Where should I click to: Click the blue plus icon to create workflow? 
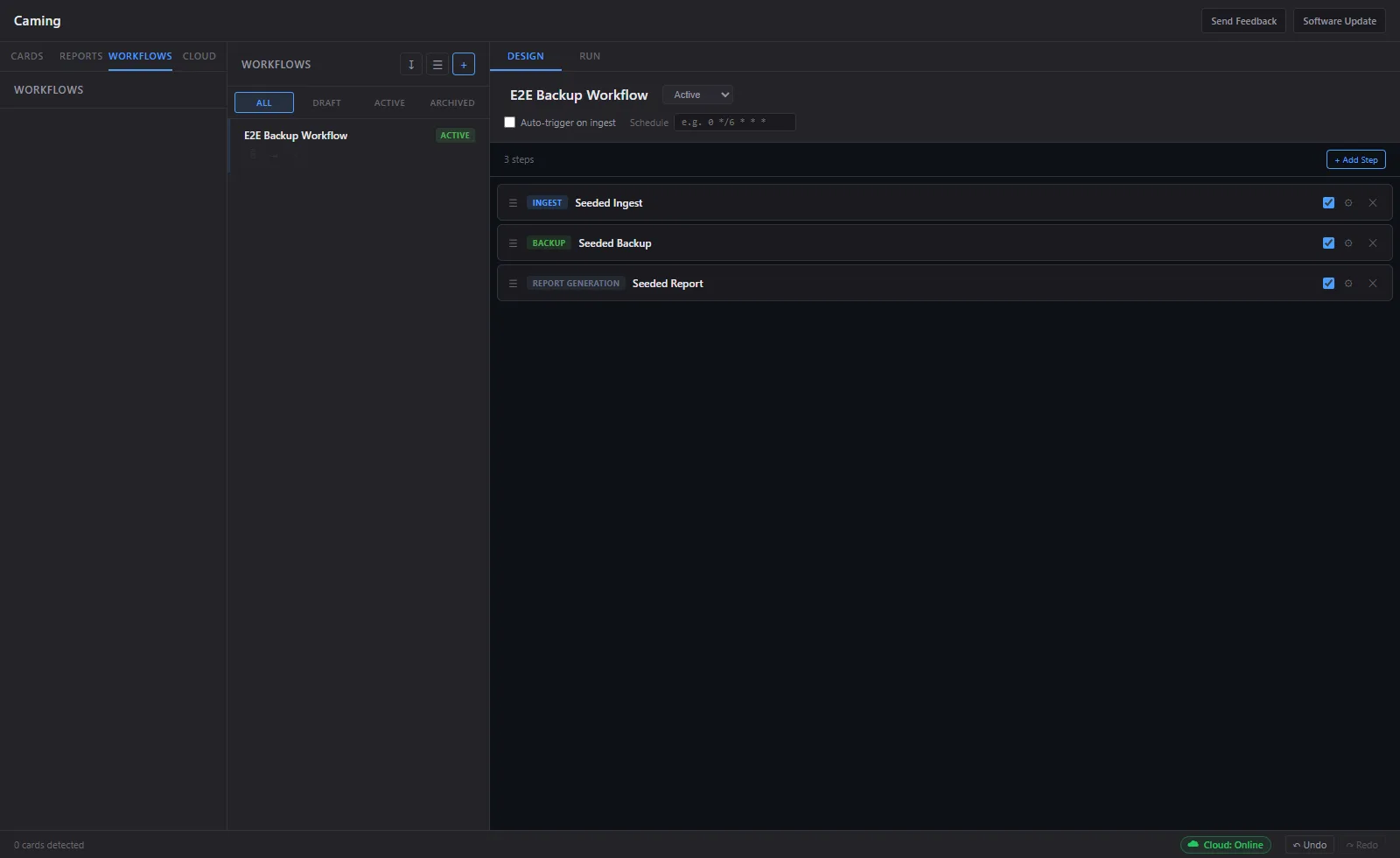click(464, 64)
